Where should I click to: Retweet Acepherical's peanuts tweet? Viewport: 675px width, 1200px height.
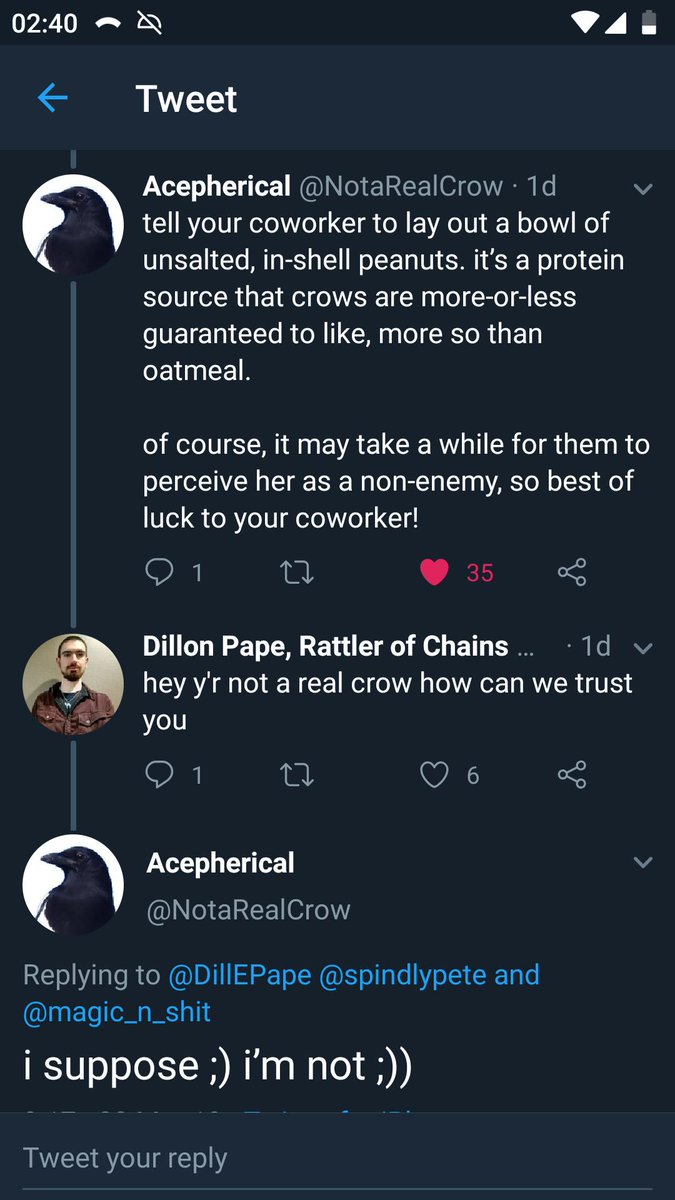(297, 572)
